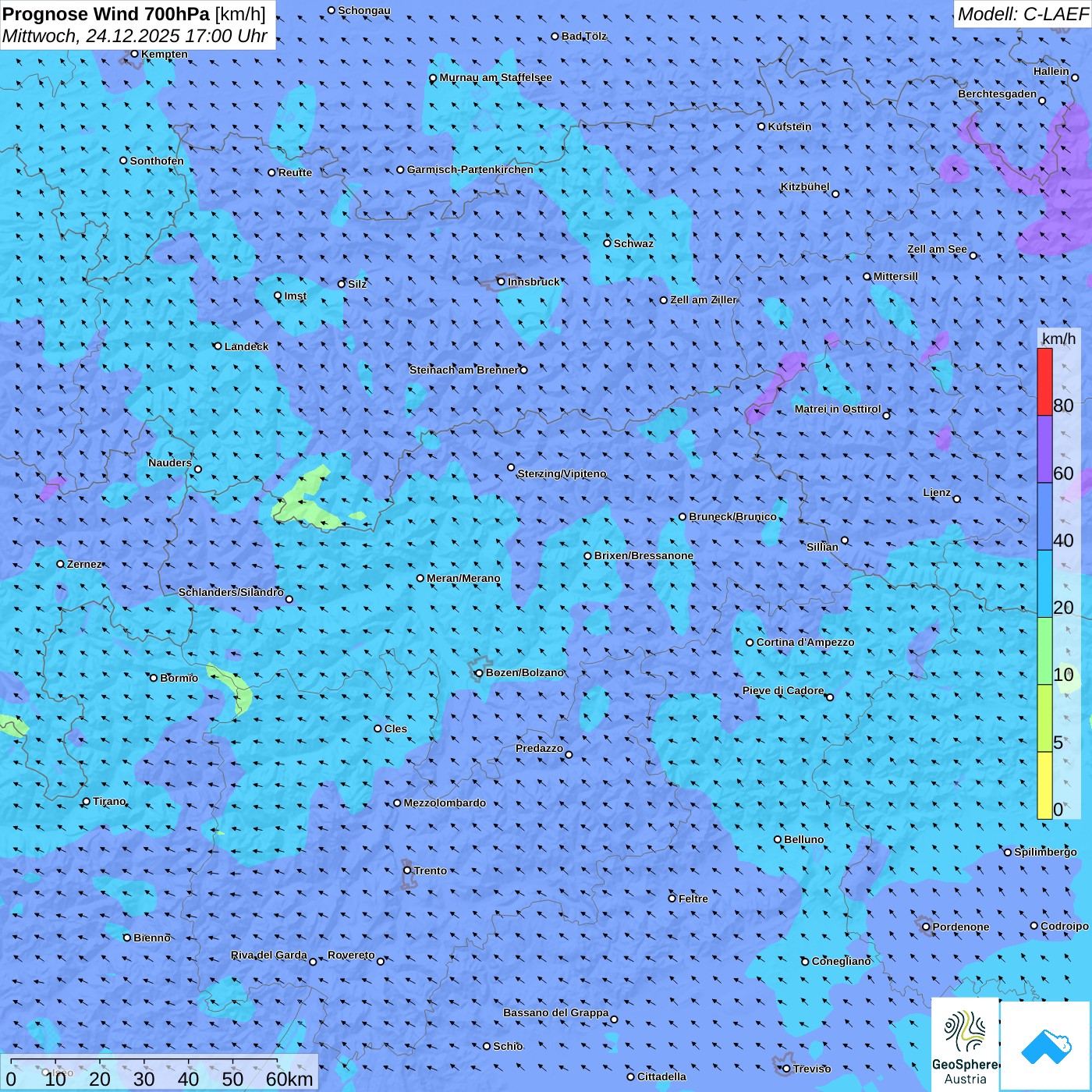Image resolution: width=1092 pixels, height=1092 pixels.
Task: Click the Zell am Ziller label
Action: tap(703, 300)
